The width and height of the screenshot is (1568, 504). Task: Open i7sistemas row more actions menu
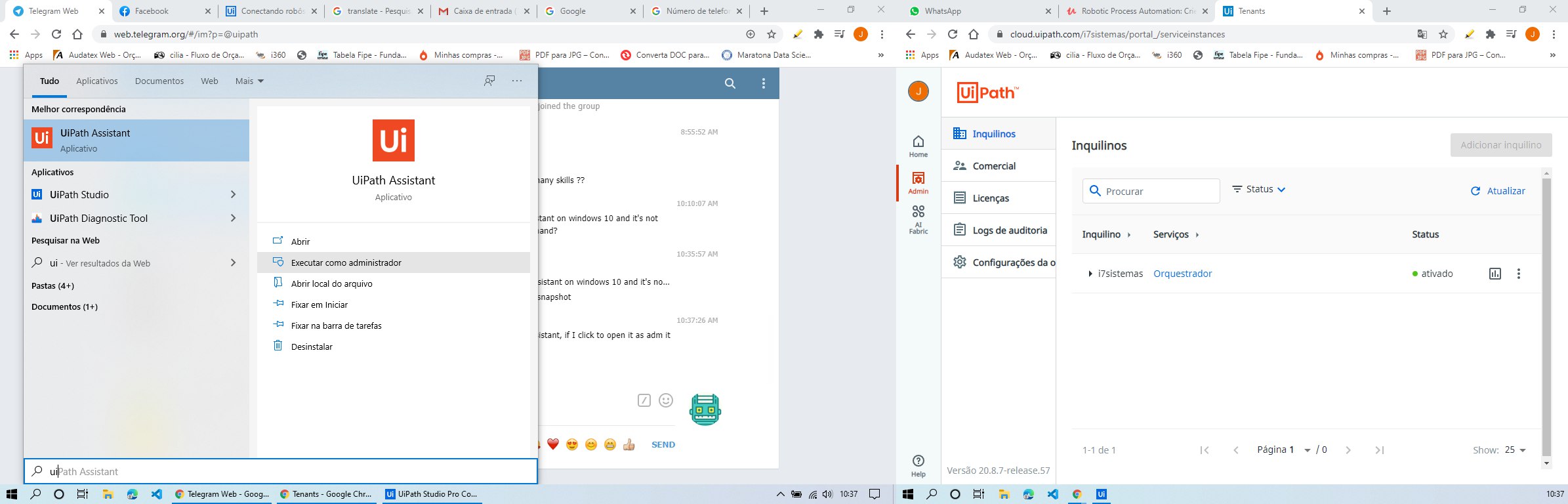click(x=1519, y=274)
